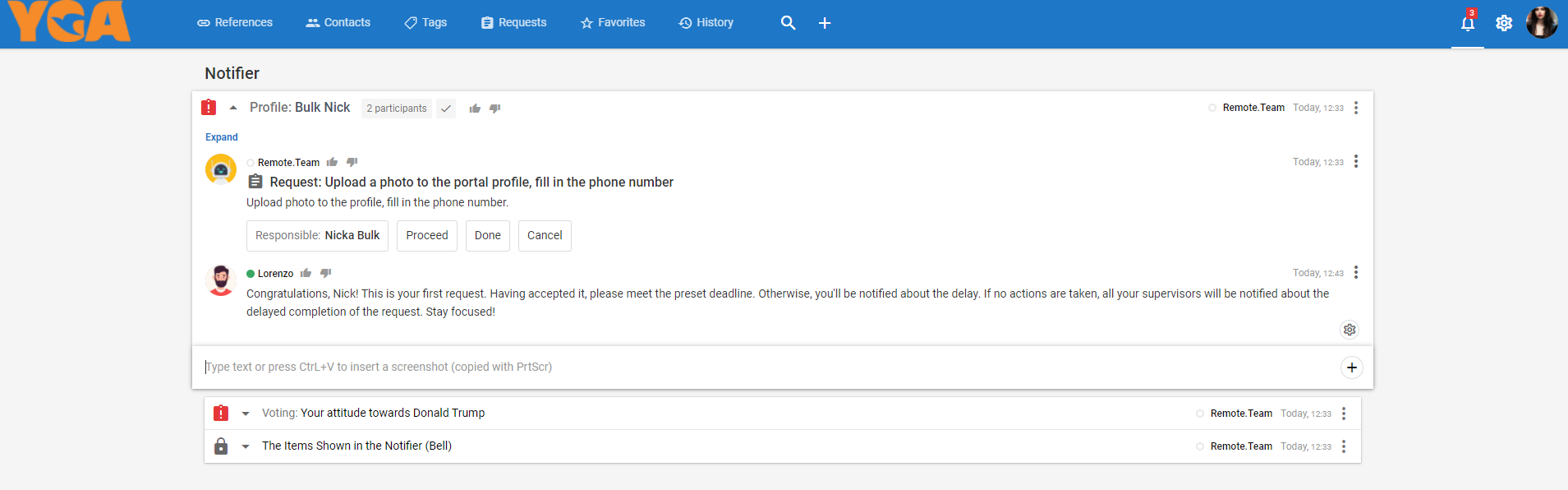The height and width of the screenshot is (490, 1568).
Task: Click the small gear icon under Lorenzo's message
Action: (x=1350, y=330)
